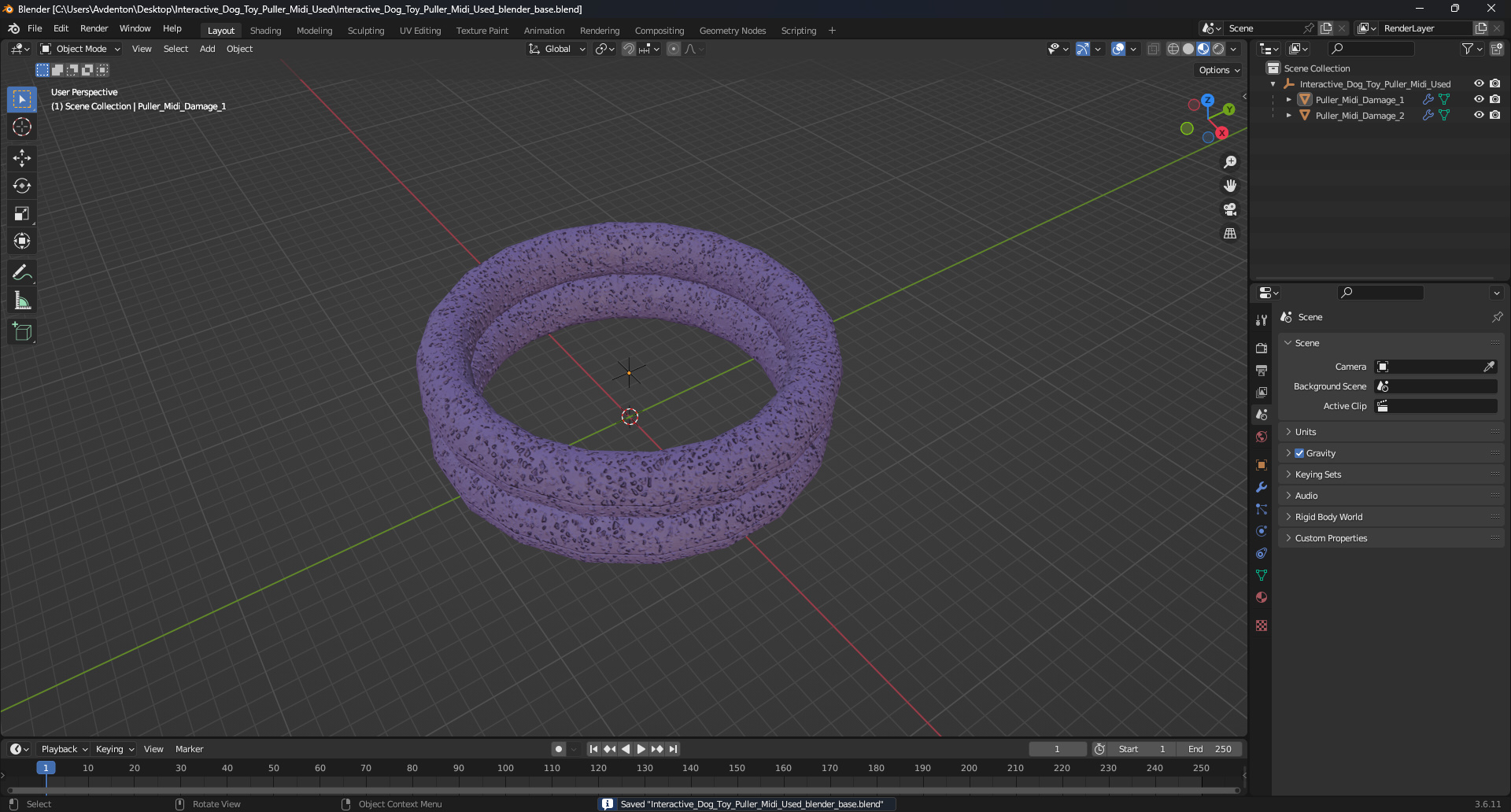Open the World properties tab
The height and width of the screenshot is (812, 1511).
pyautogui.click(x=1262, y=437)
